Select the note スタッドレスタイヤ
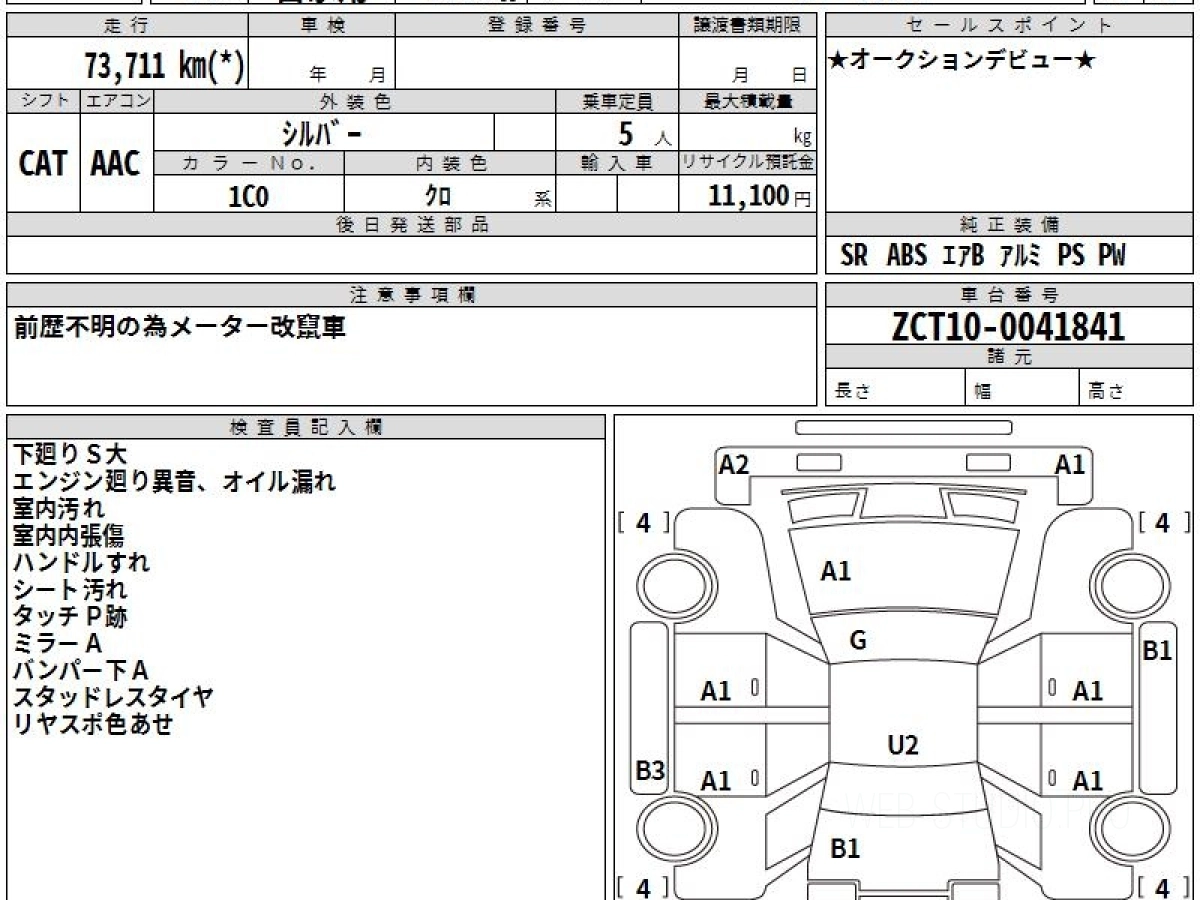The height and width of the screenshot is (900, 1200). point(113,698)
